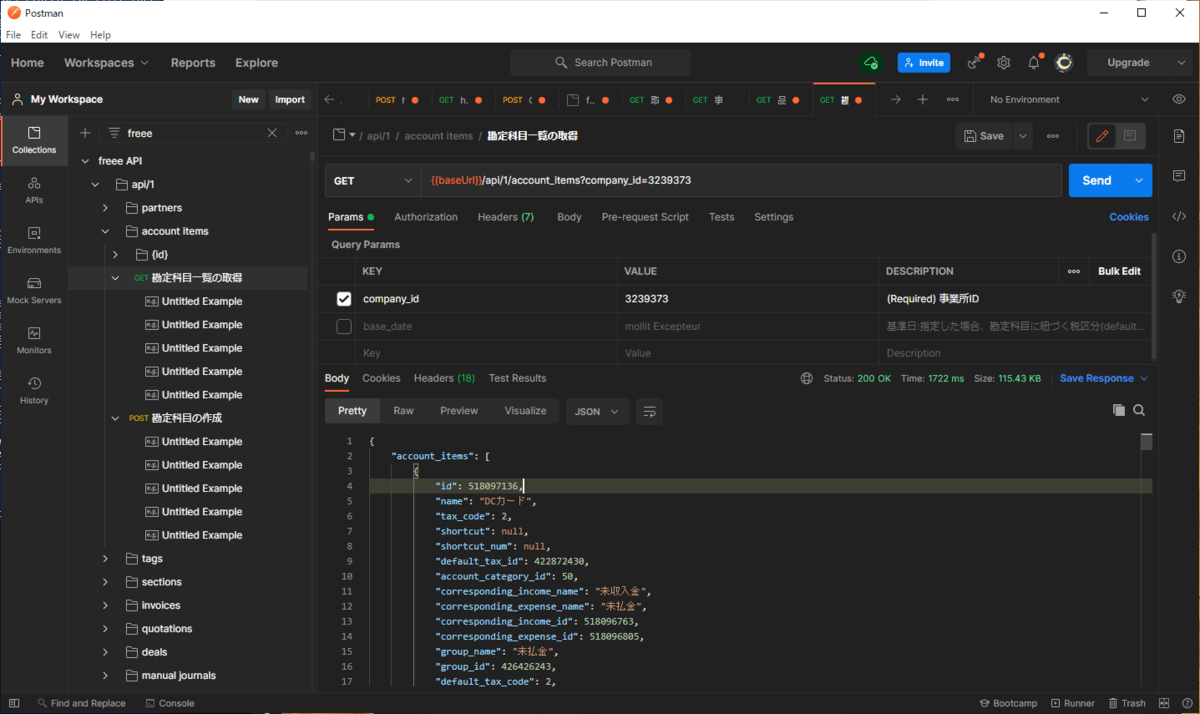1200x714 pixels.
Task: Expand the partners folder
Action: coord(106,208)
